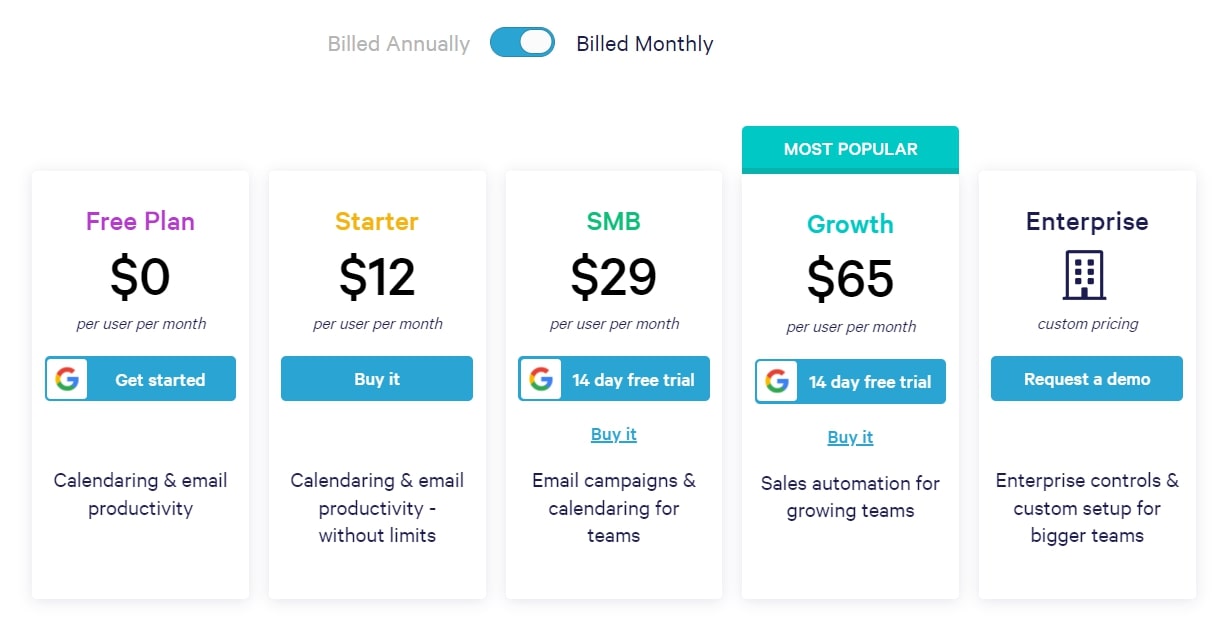Click the SMB plan title
Viewport: 1232px width, 622px height.
[x=614, y=221]
